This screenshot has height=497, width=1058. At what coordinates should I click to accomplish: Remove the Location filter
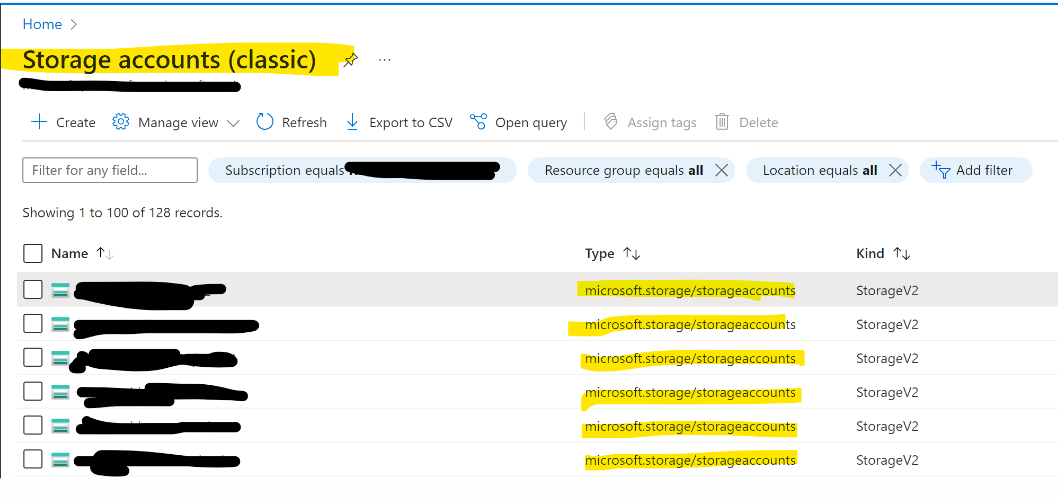(x=895, y=171)
